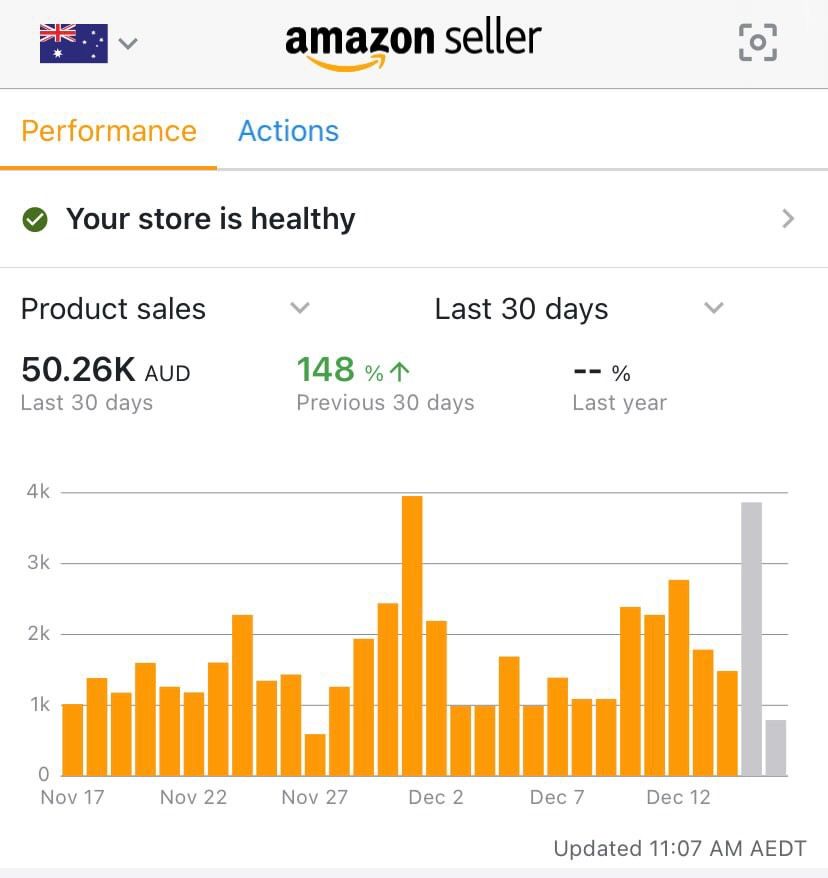Screen dimensions: 828x878
Task: Tap the Australia flag marketplace icon
Action: point(73,43)
